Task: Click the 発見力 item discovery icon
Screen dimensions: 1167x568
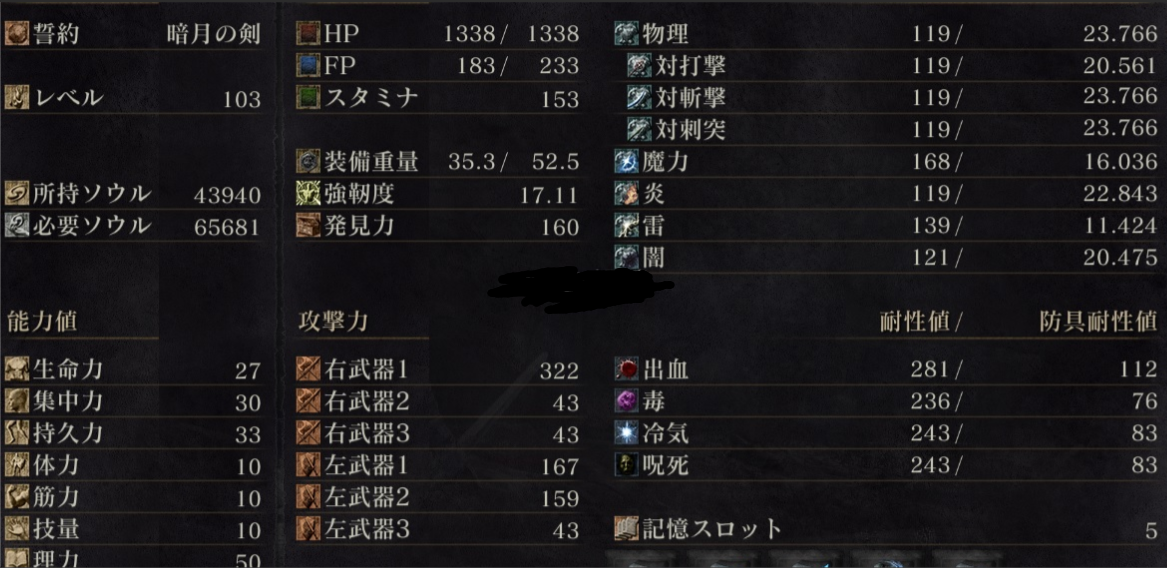Action: 308,226
